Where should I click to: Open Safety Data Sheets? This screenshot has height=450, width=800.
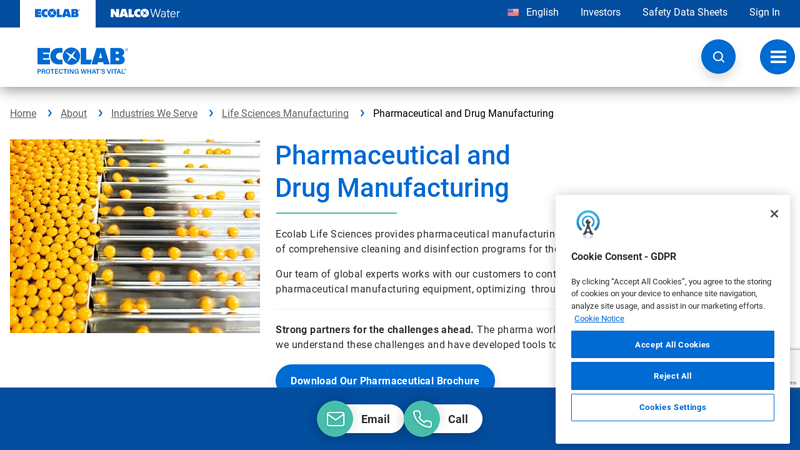684,12
